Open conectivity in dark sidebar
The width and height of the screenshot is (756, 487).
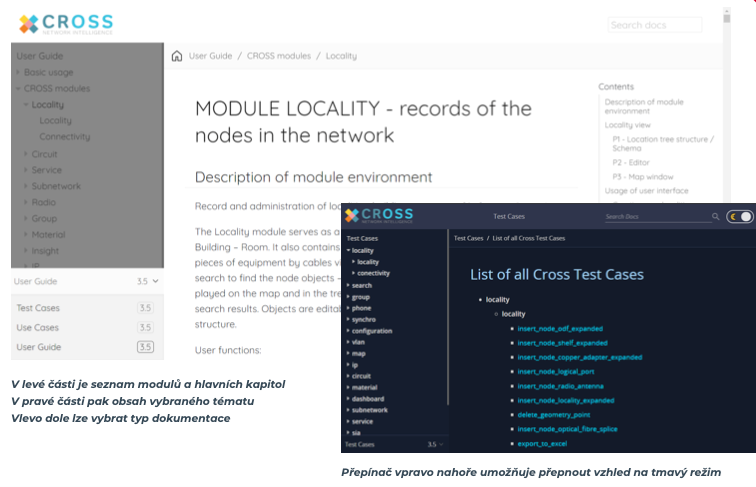[x=373, y=273]
